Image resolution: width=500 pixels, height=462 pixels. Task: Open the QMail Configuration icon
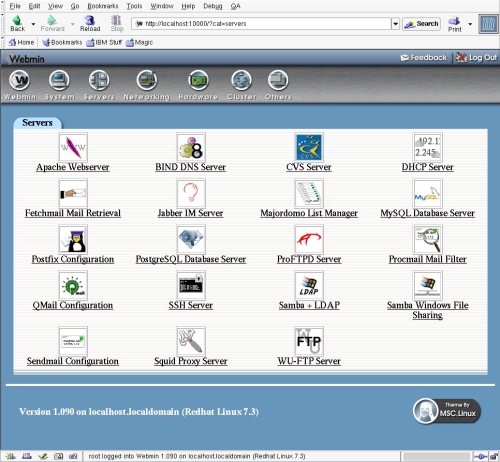pyautogui.click(x=73, y=285)
